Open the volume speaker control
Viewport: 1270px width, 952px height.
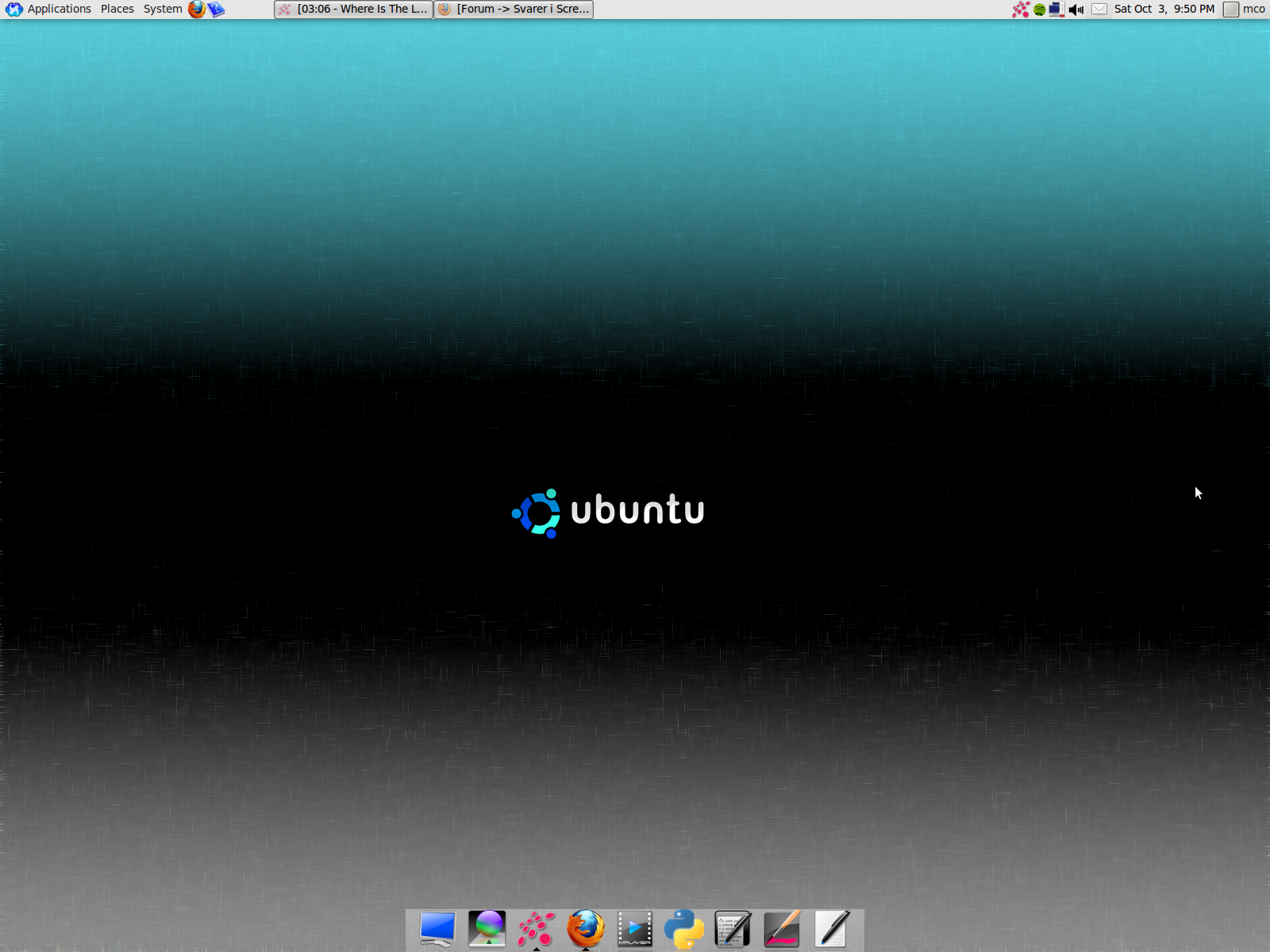point(1076,10)
